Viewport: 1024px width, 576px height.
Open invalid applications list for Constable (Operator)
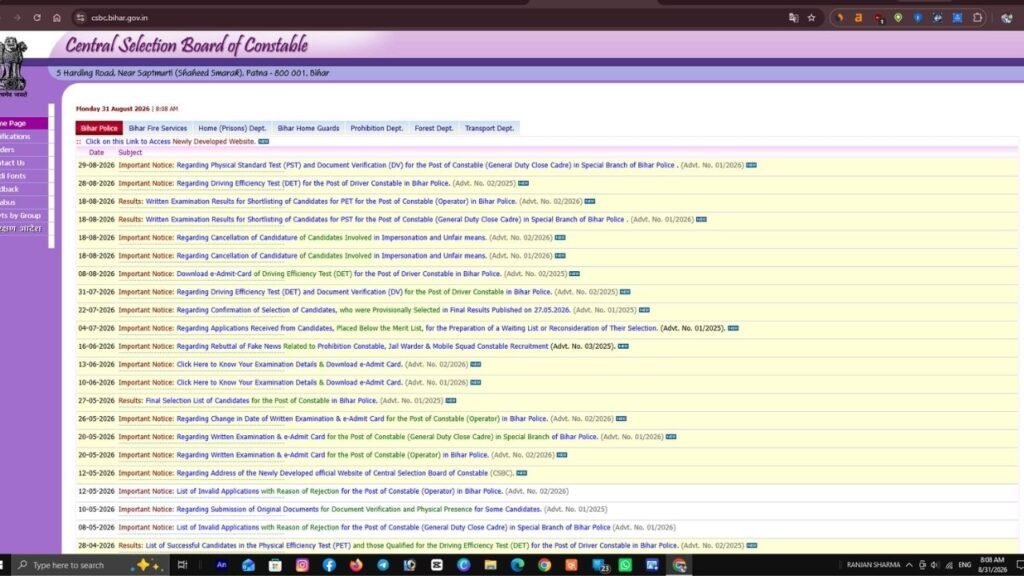click(340, 491)
